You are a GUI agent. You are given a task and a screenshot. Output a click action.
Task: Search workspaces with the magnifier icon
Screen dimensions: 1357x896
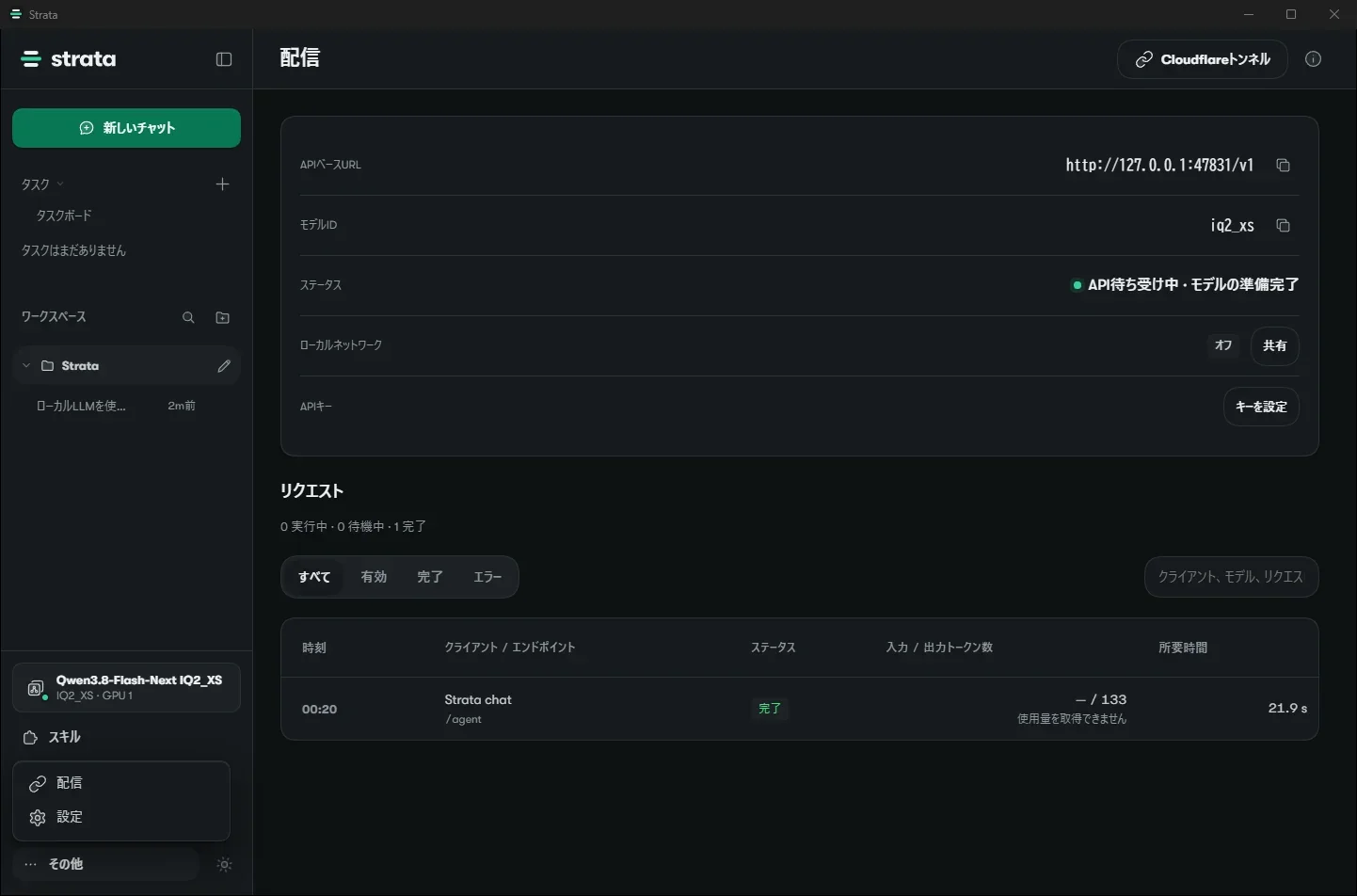tap(188, 317)
